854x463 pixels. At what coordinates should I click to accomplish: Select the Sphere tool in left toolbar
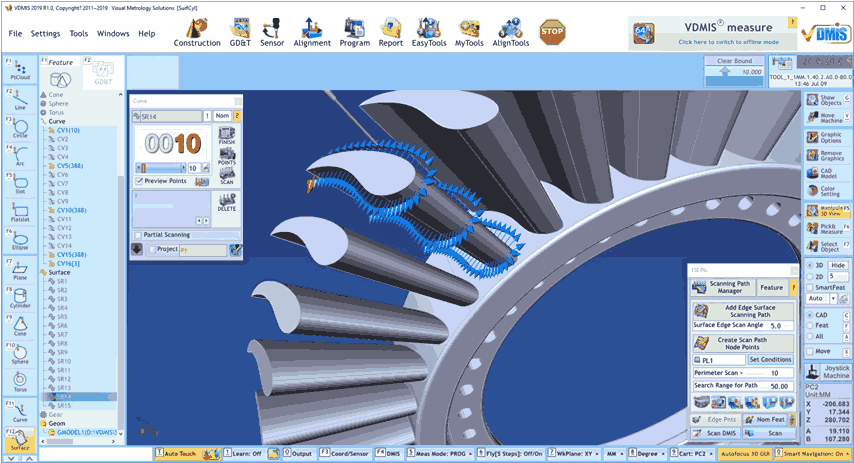(20, 354)
